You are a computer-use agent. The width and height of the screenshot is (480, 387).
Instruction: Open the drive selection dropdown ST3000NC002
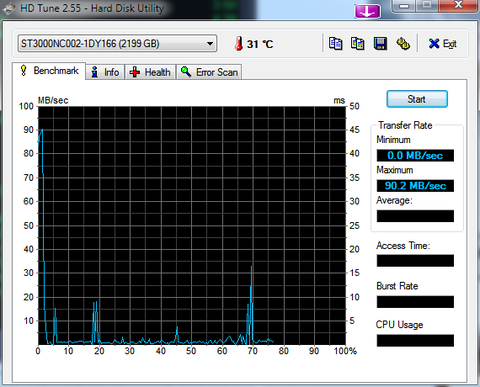click(x=117, y=43)
